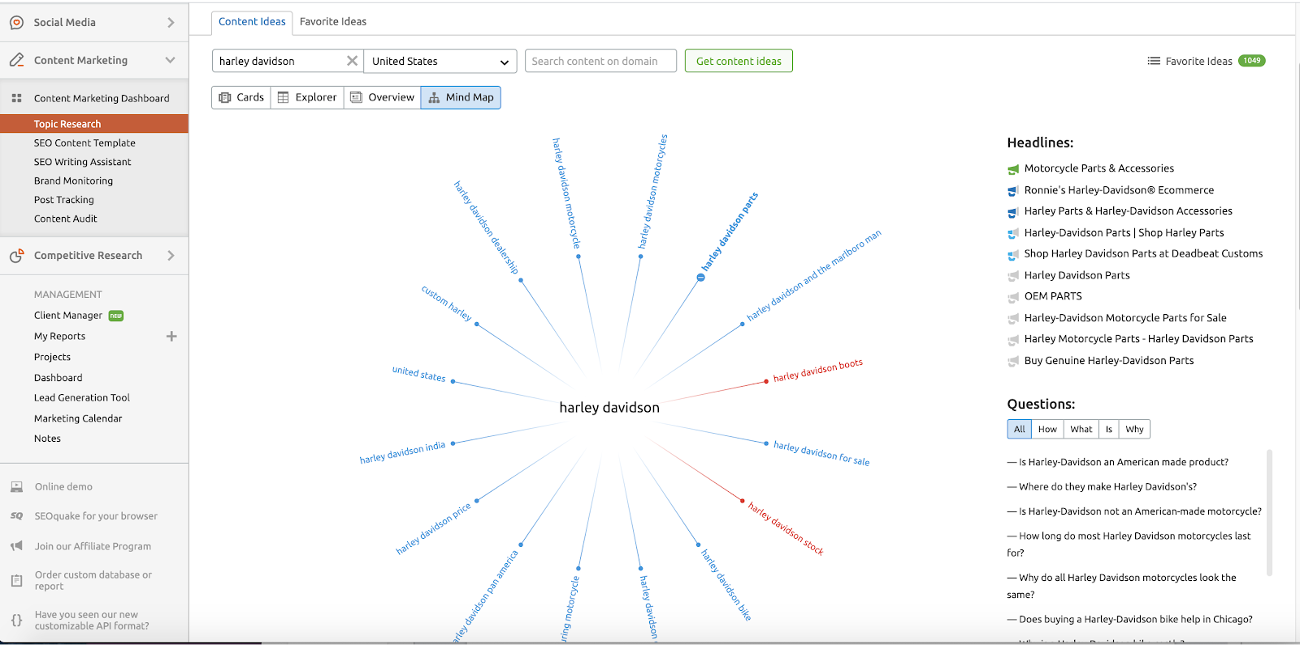Open the United States country dropdown
The image size is (1300, 645).
click(440, 61)
